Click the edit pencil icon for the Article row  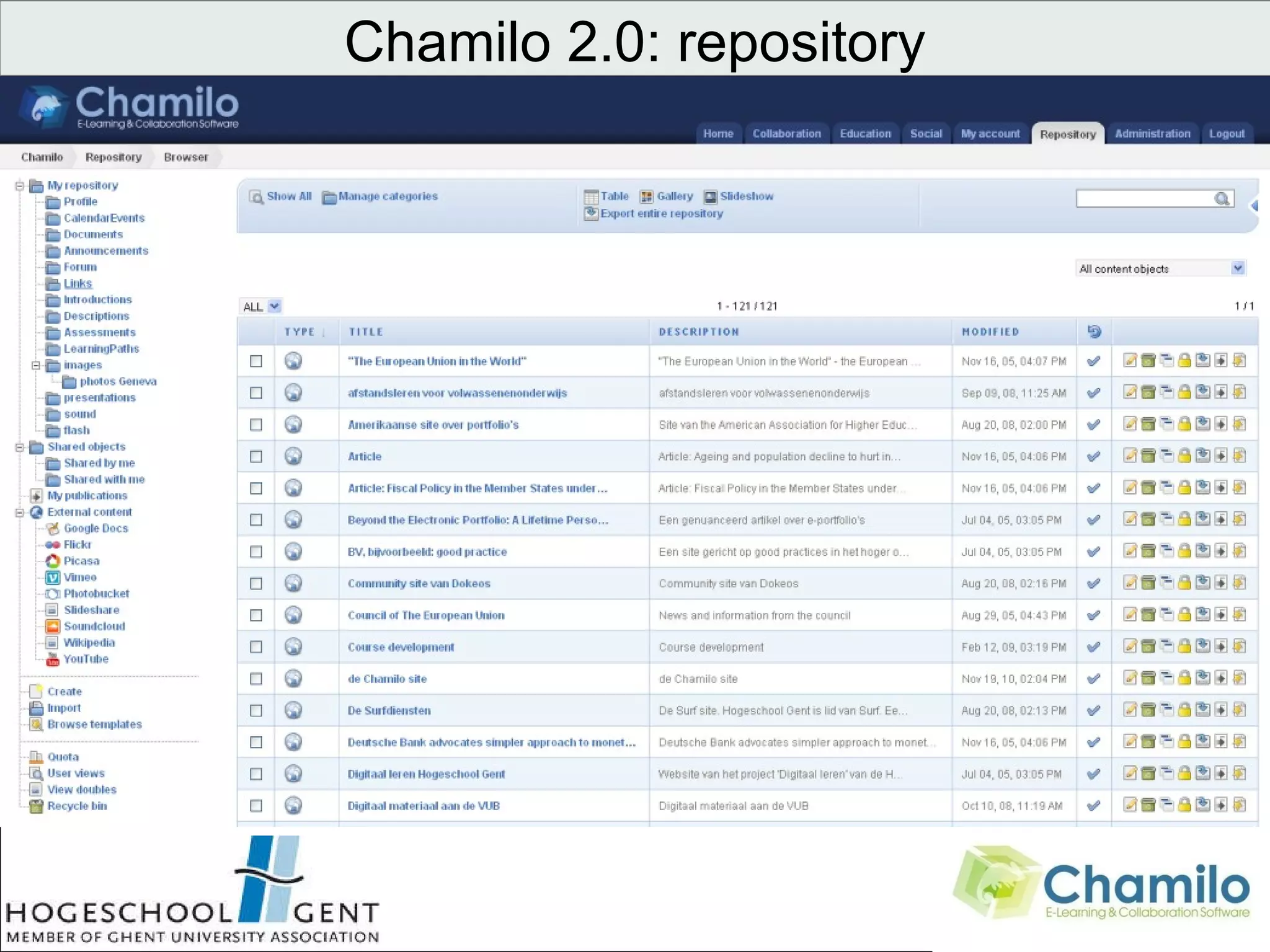(x=1130, y=456)
